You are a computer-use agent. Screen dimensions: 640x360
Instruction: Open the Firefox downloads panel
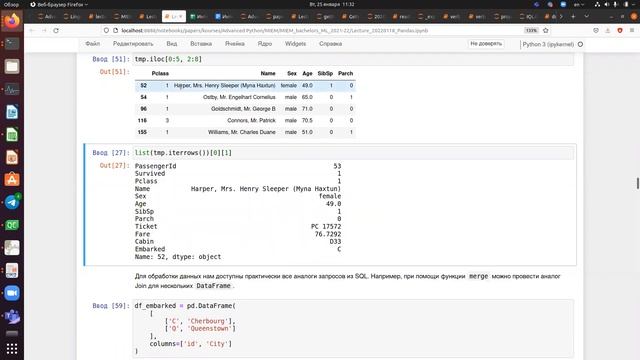tap(608, 31)
